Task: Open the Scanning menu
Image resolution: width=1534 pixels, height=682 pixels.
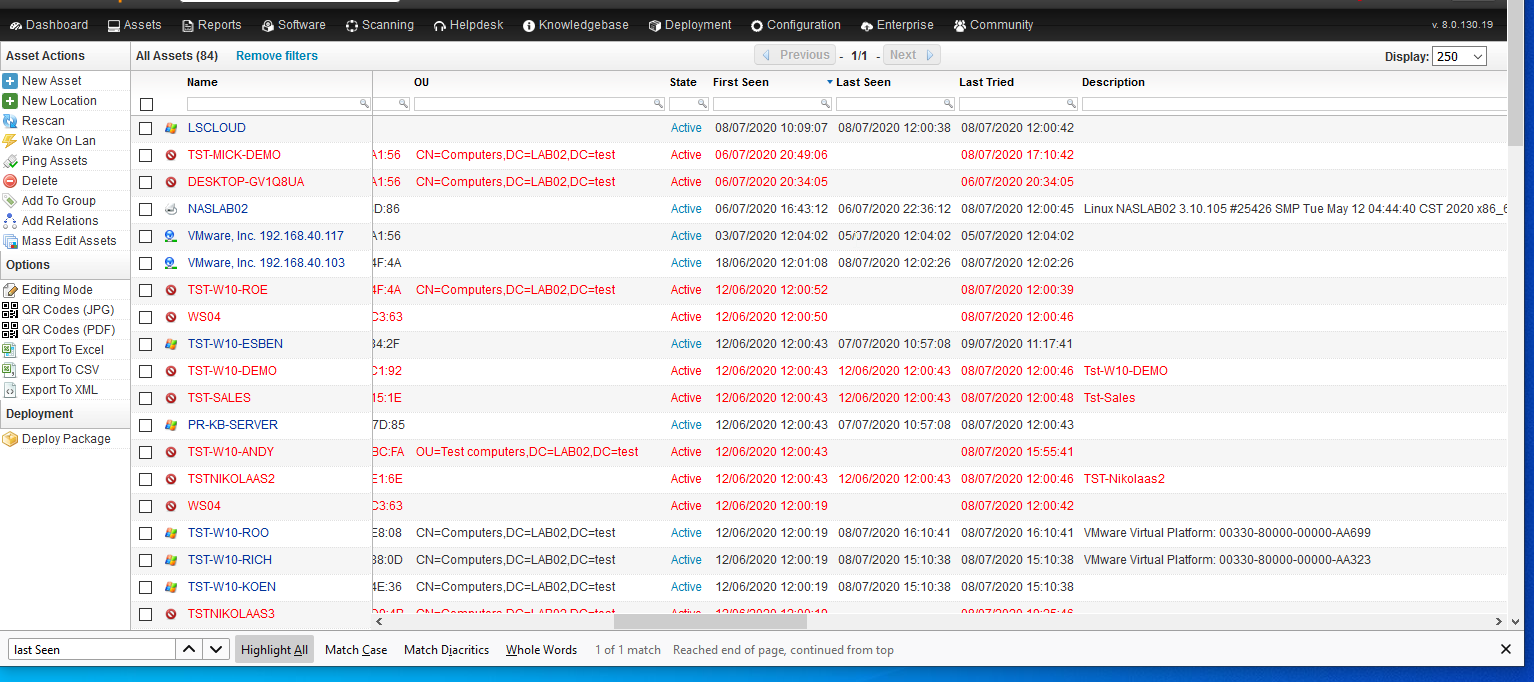Action: coord(379,25)
